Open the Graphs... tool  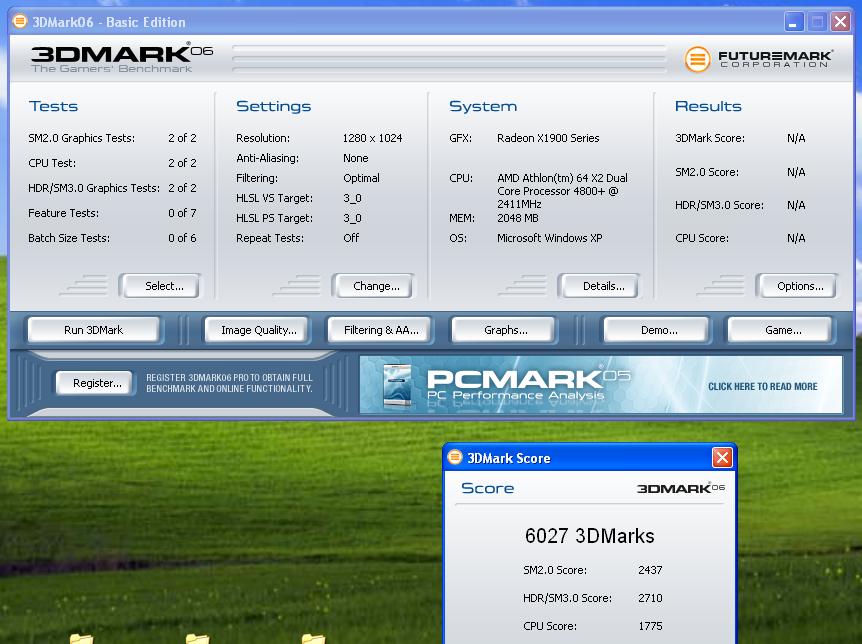[x=504, y=330]
